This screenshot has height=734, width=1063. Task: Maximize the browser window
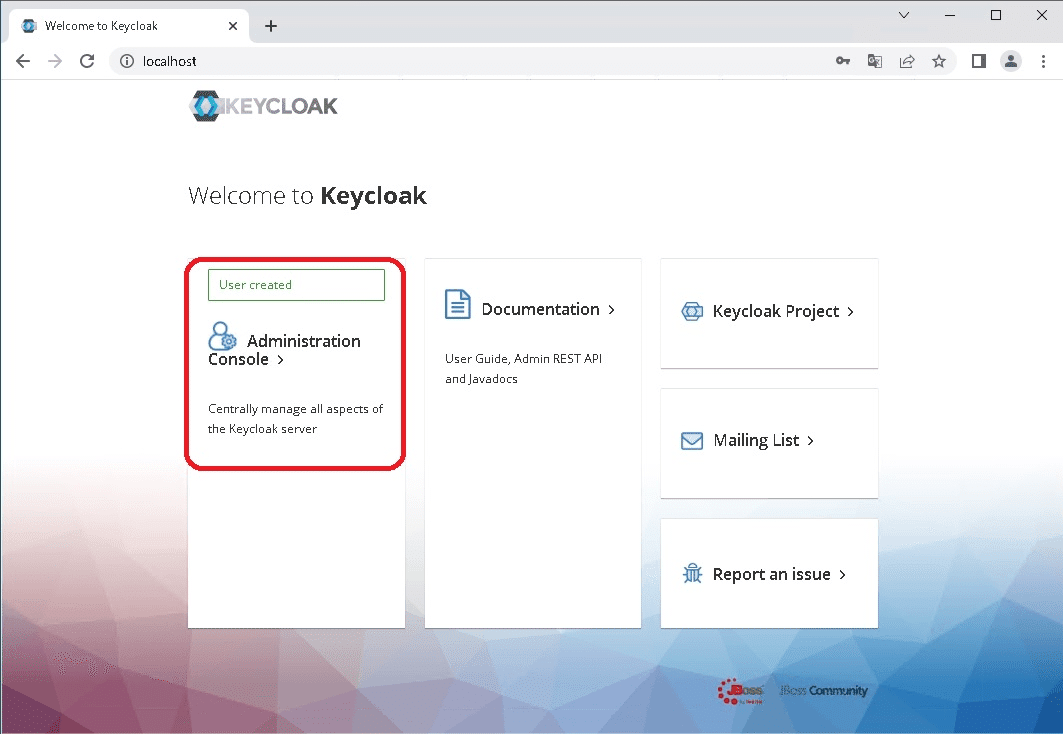pos(996,15)
